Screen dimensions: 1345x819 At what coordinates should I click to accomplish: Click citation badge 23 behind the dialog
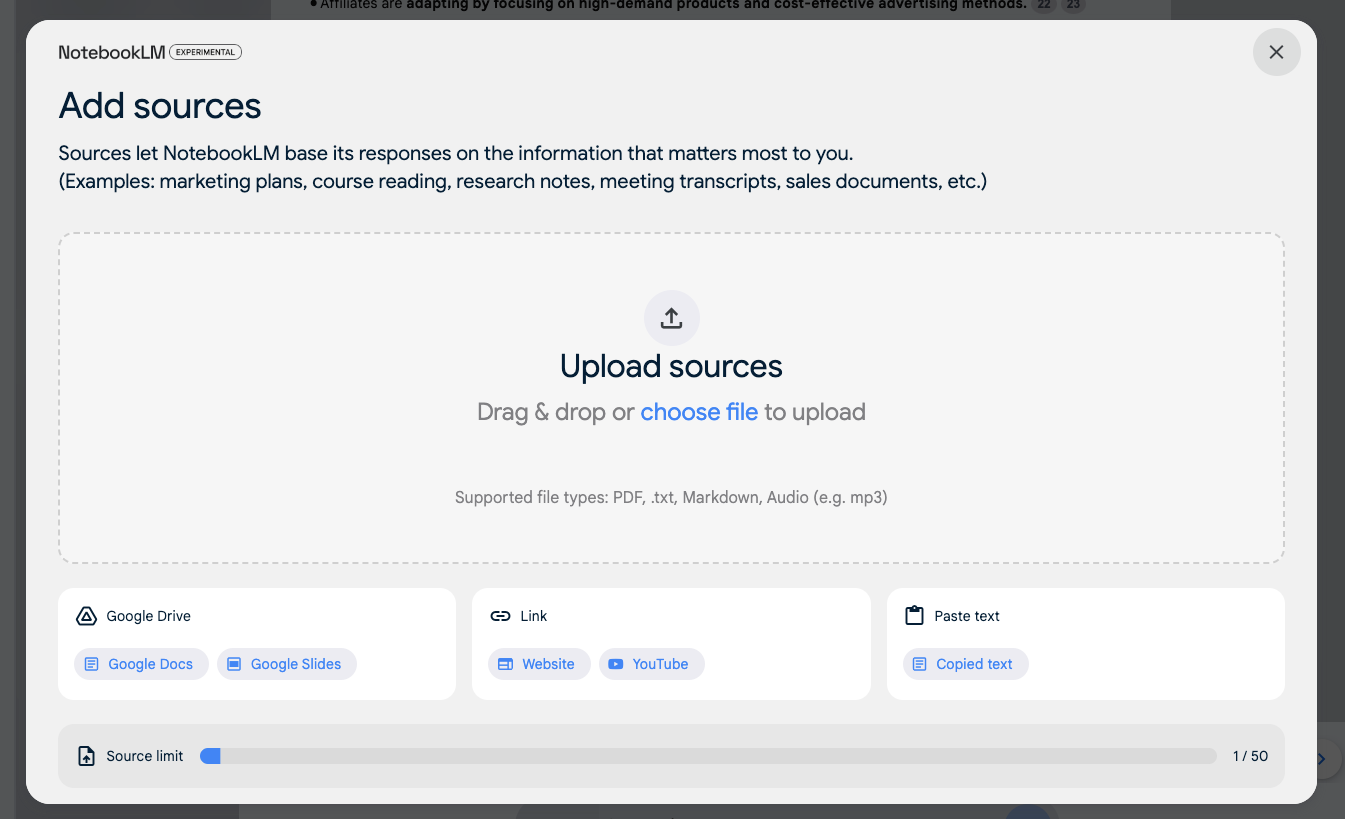pyautogui.click(x=1073, y=5)
